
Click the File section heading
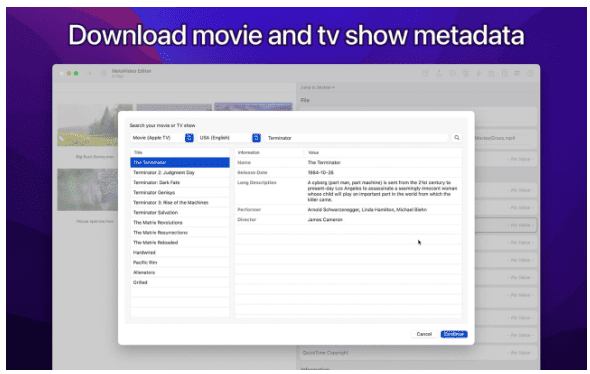click(x=305, y=100)
